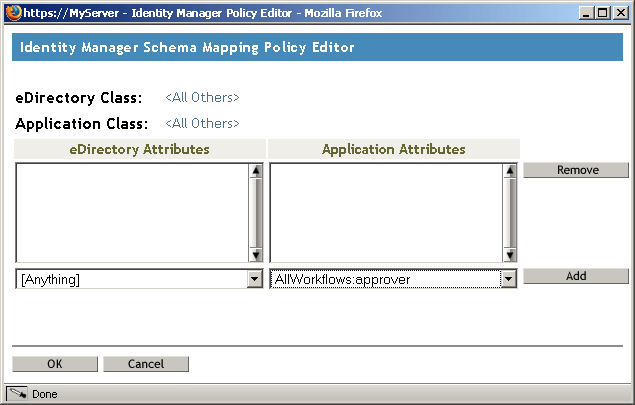Image resolution: width=635 pixels, height=405 pixels.
Task: Click up arrow of eDirectory Attributes scrollbar
Action: click(x=256, y=171)
